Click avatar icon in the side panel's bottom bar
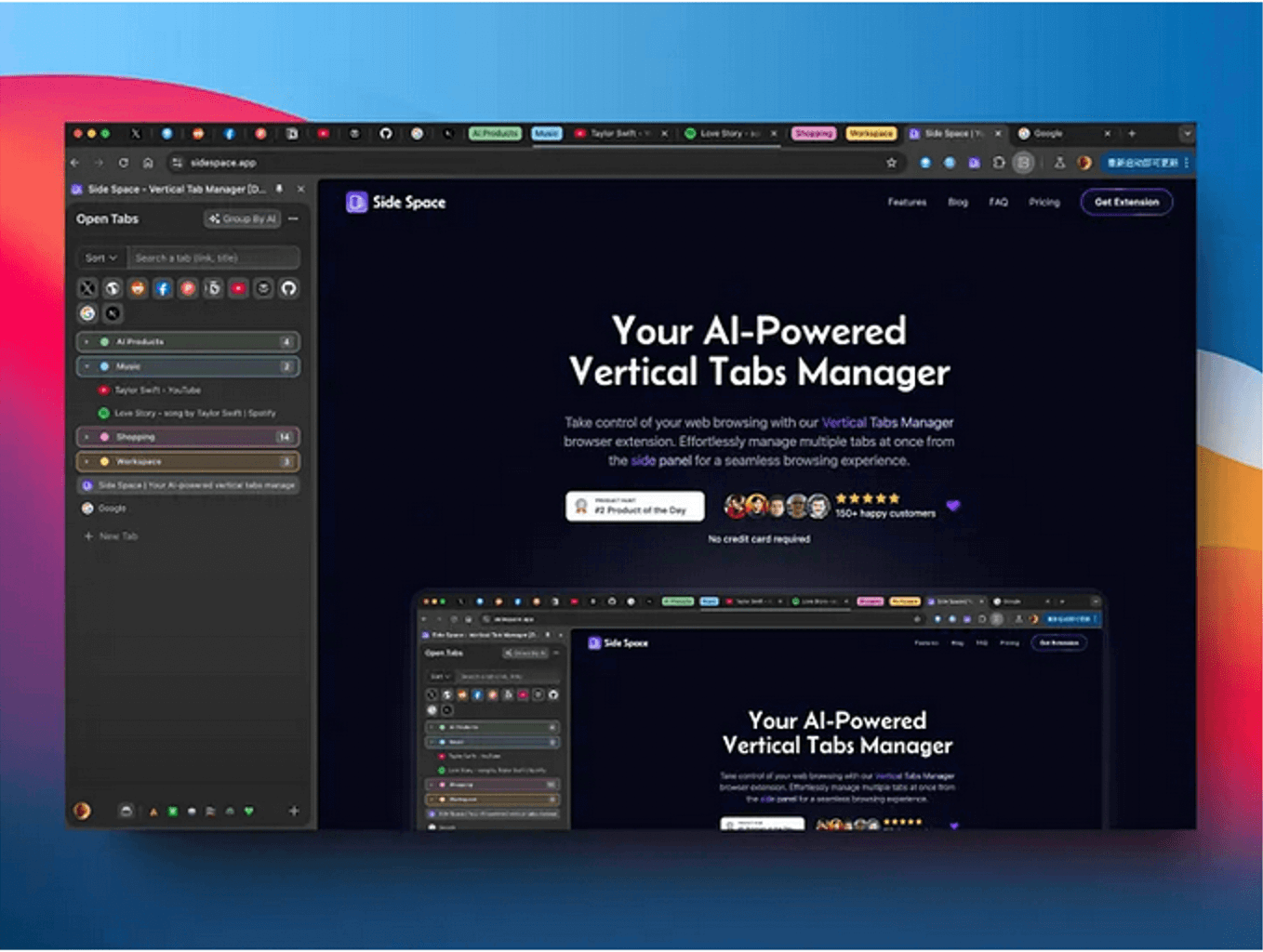 pos(82,811)
